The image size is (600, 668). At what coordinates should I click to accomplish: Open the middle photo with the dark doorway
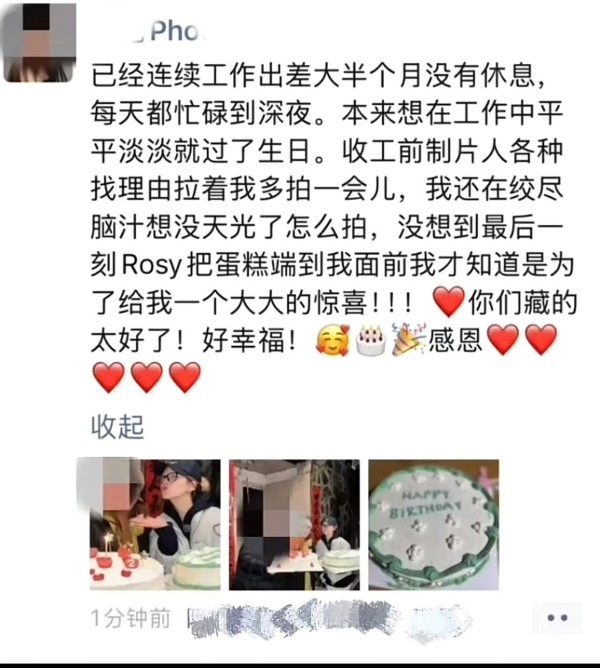294,524
